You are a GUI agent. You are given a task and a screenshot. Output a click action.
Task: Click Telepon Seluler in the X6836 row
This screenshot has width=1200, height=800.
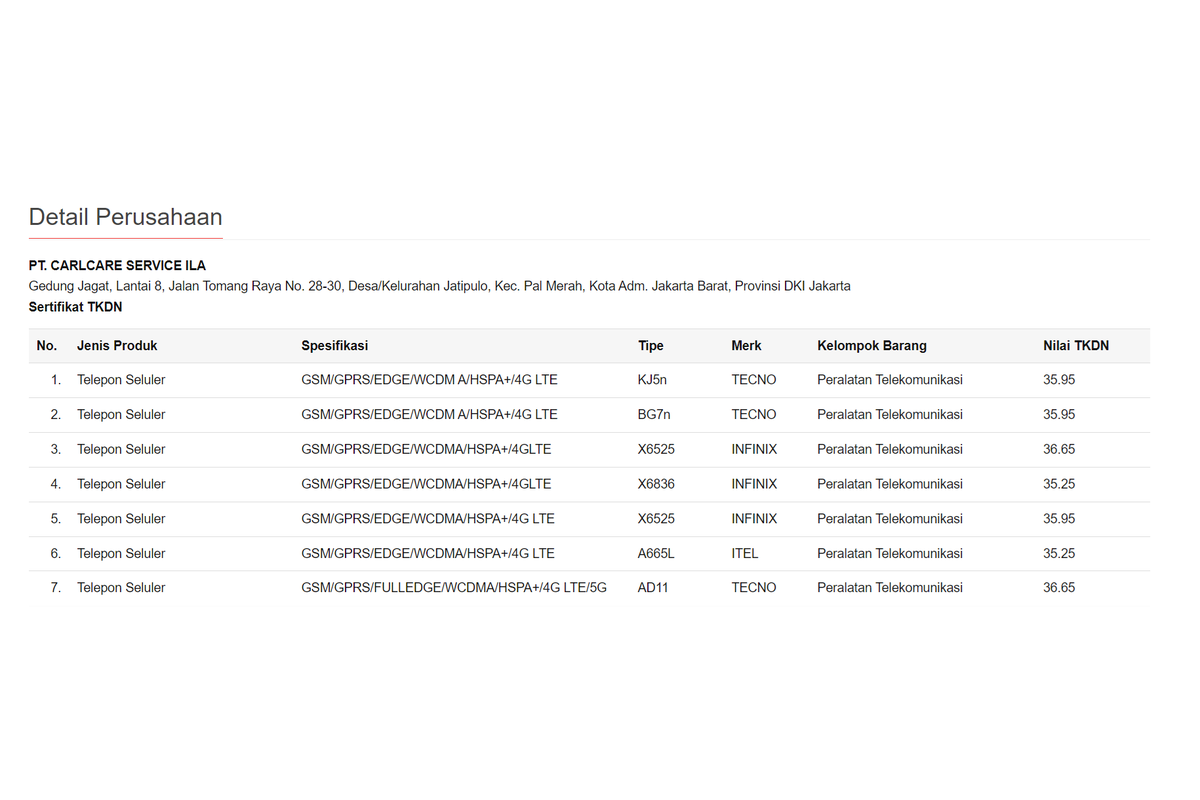[x=121, y=484]
